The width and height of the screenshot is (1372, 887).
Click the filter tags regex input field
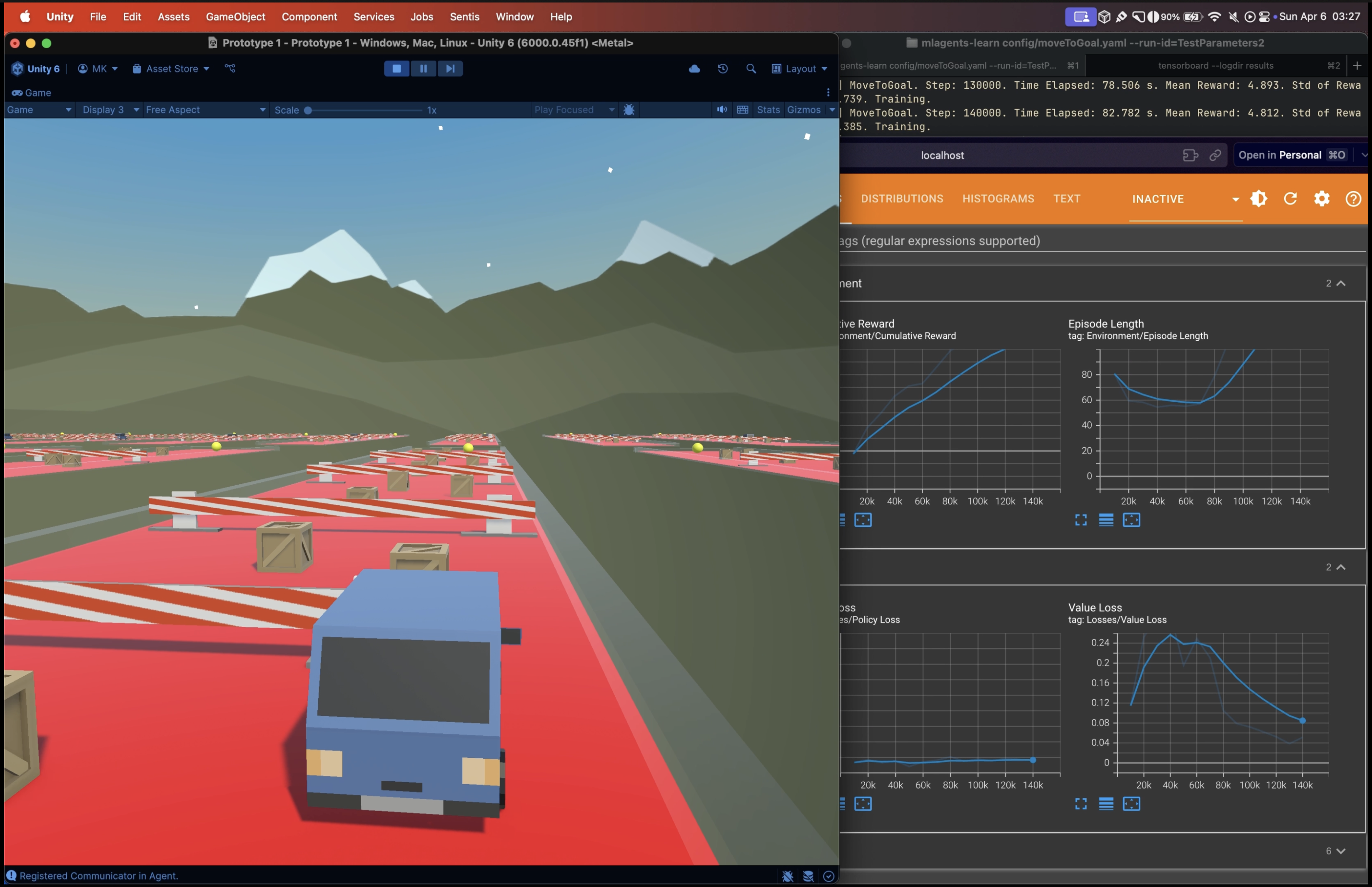coord(1103,241)
